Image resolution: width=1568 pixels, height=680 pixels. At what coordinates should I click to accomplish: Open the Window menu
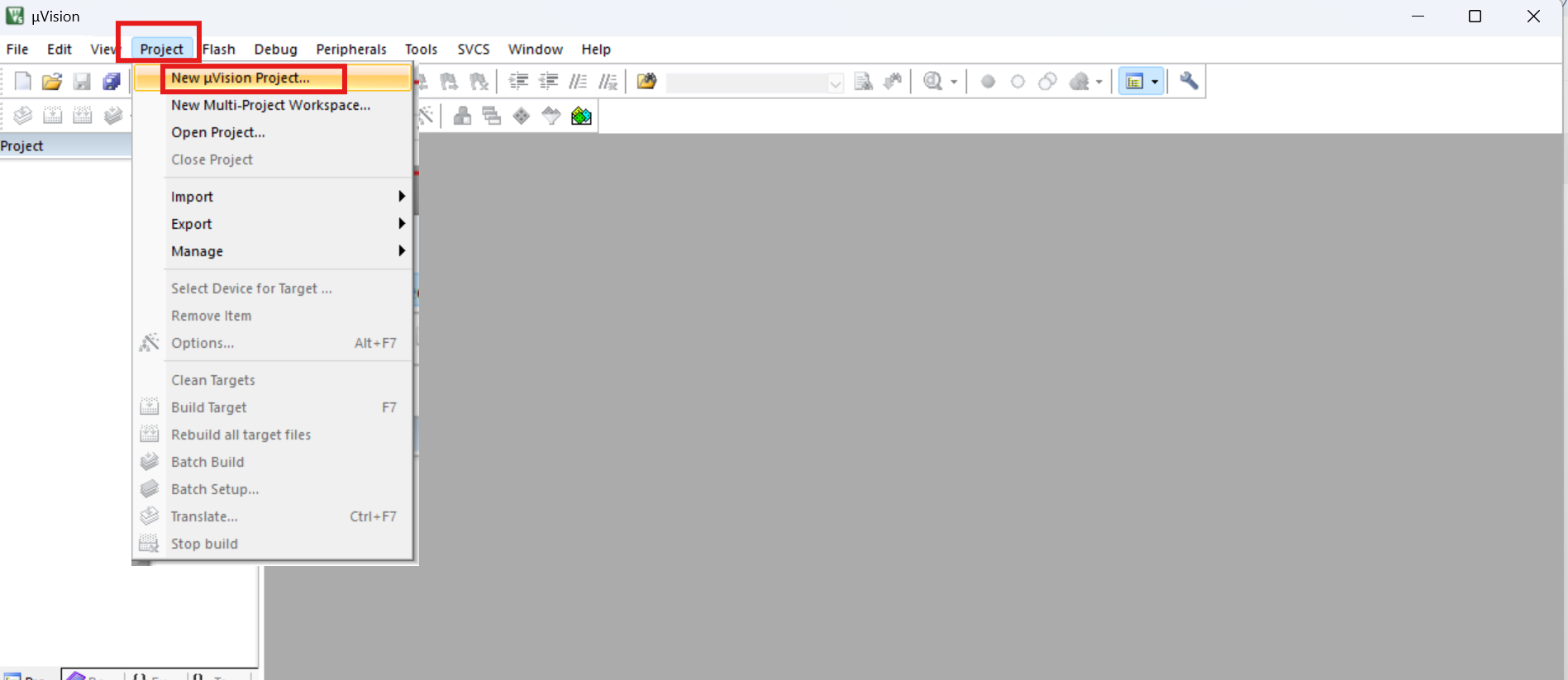536,49
